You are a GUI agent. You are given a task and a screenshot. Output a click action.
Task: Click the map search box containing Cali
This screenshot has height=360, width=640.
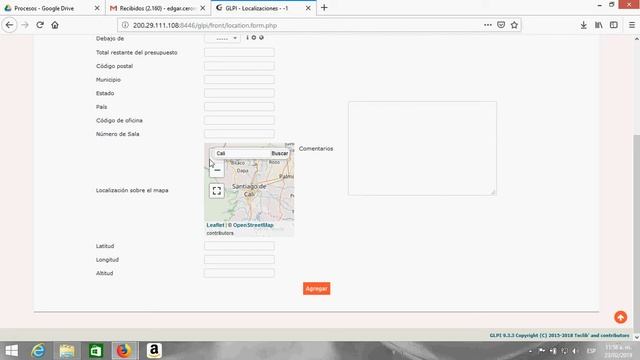(242, 153)
